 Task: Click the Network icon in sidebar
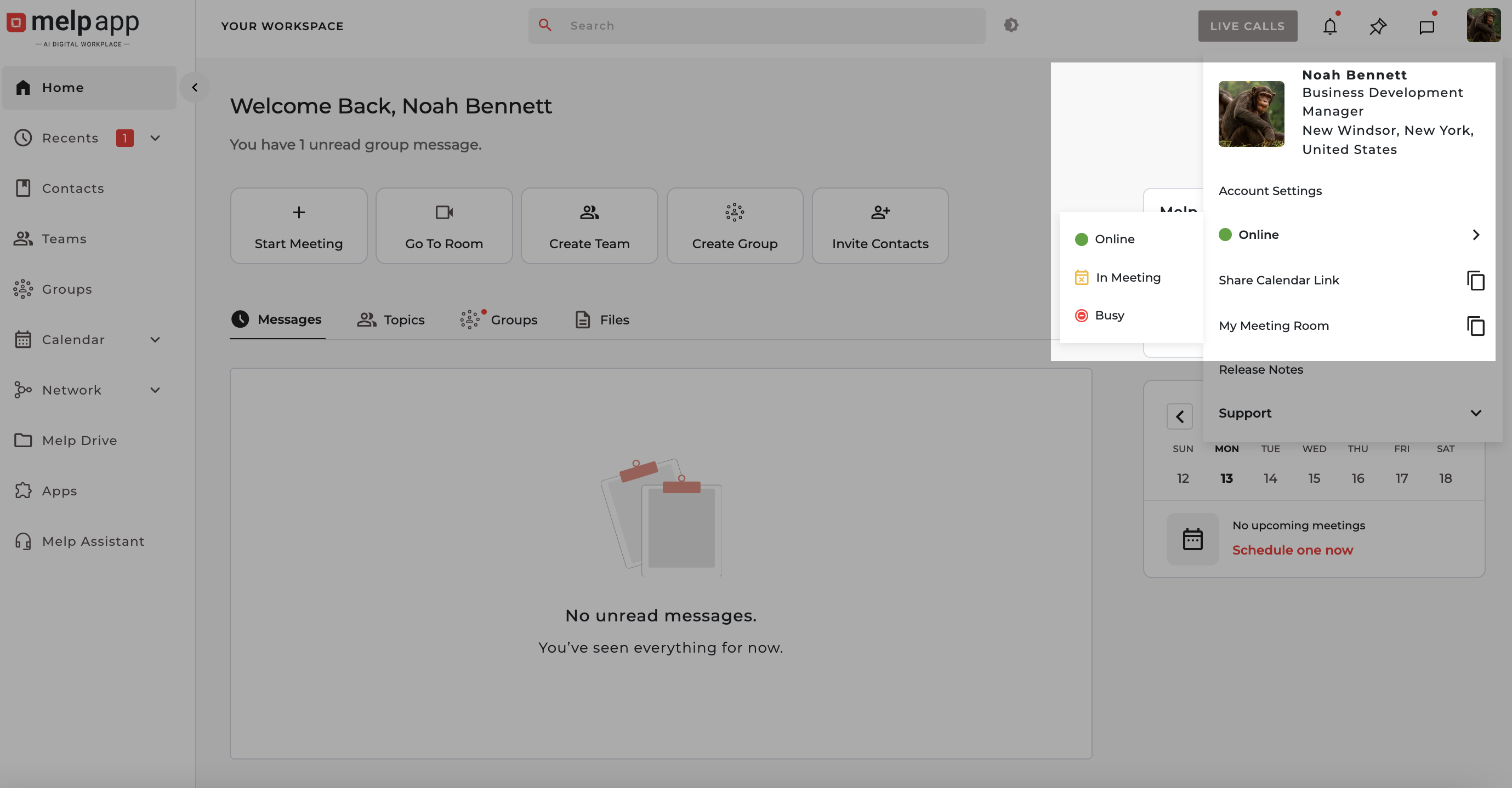23,390
